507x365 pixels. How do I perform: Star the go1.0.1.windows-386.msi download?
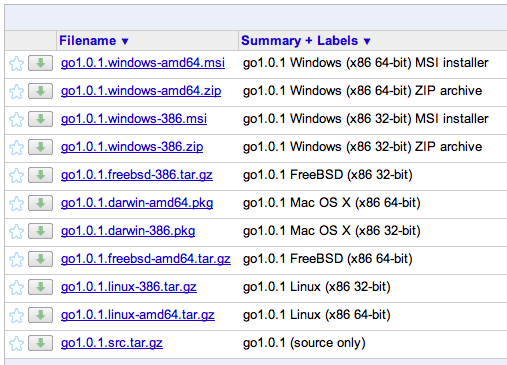pyautogui.click(x=16, y=119)
